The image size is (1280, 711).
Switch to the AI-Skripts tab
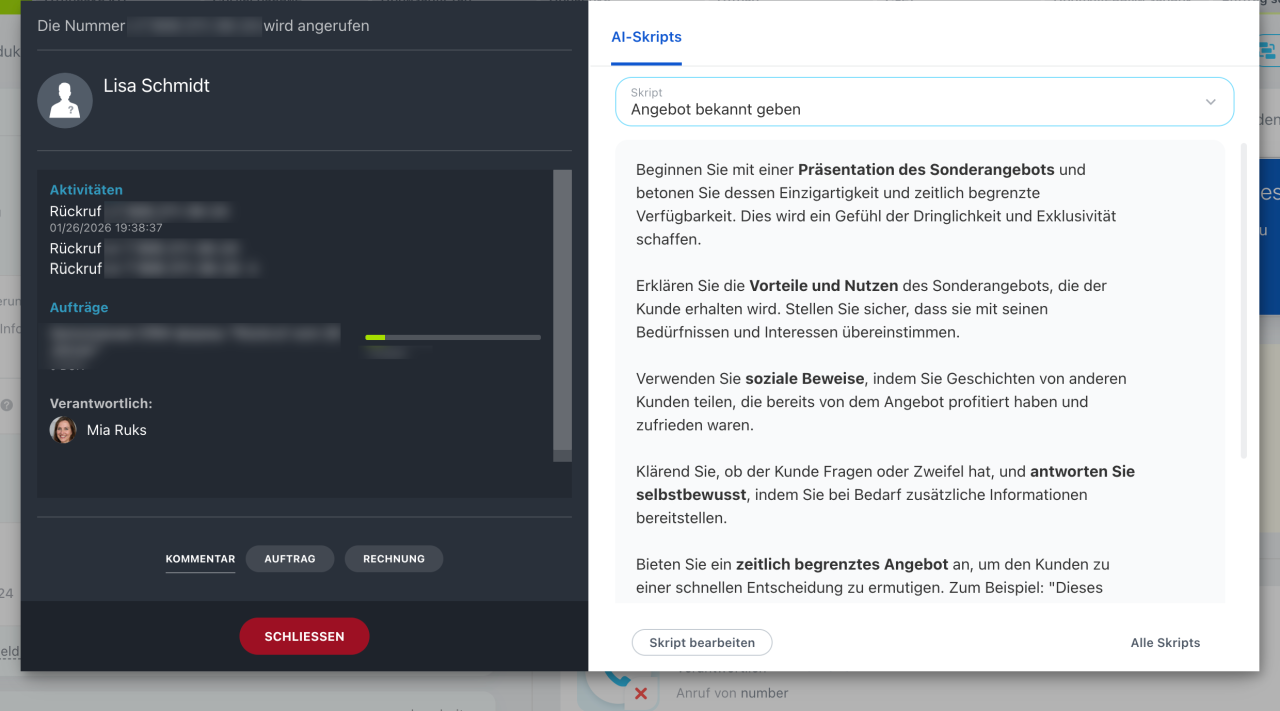coord(646,37)
